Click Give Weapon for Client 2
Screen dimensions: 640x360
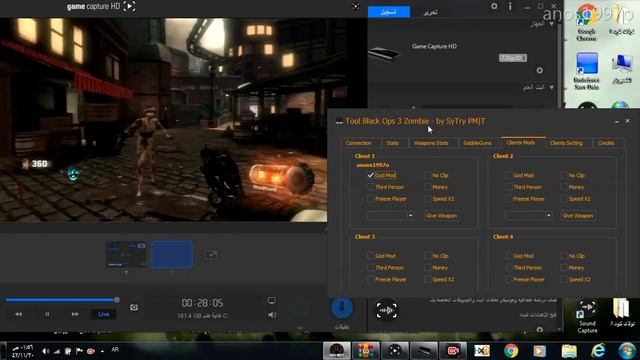[578, 216]
